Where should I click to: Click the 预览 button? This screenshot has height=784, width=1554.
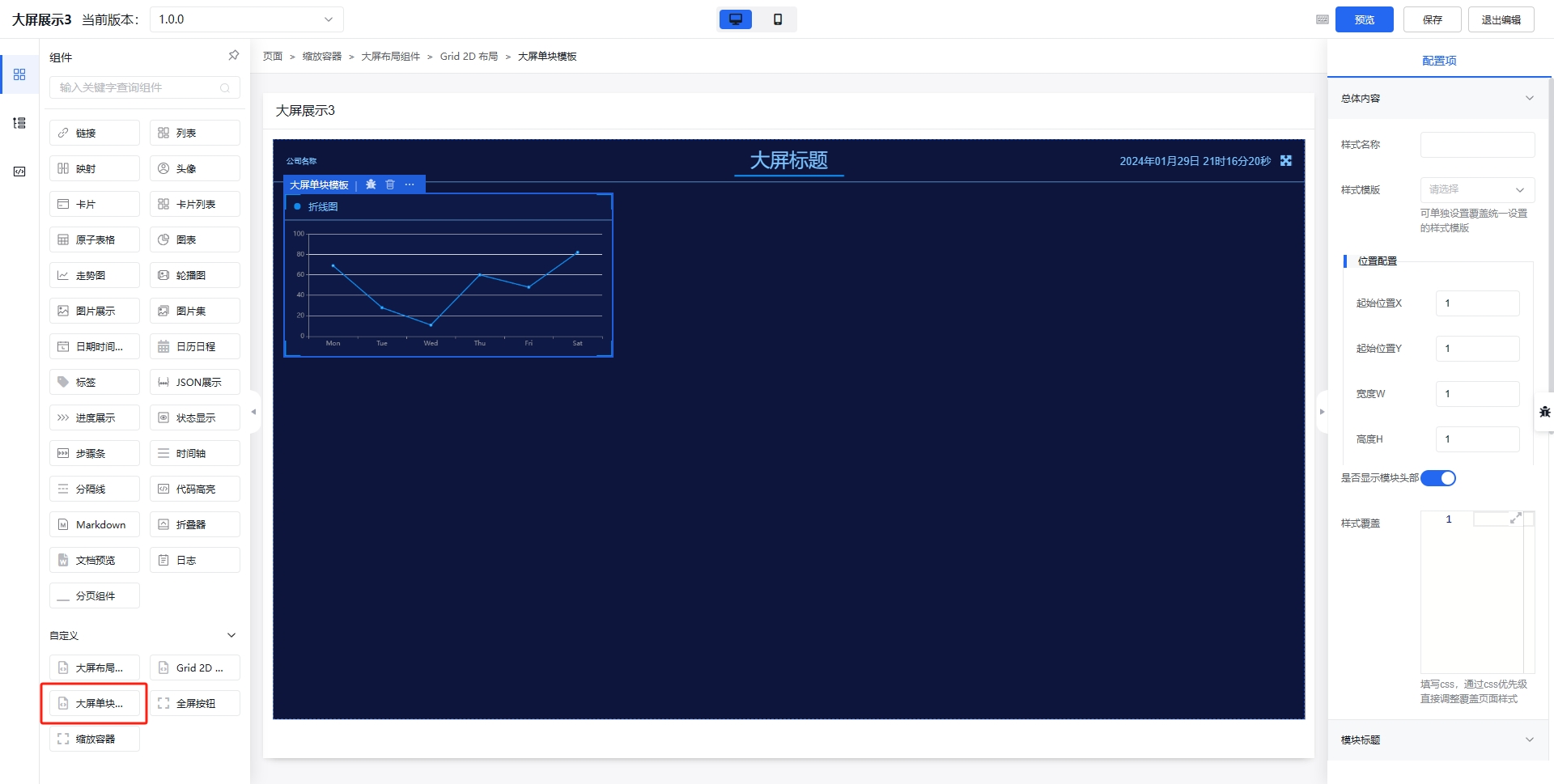pyautogui.click(x=1365, y=19)
